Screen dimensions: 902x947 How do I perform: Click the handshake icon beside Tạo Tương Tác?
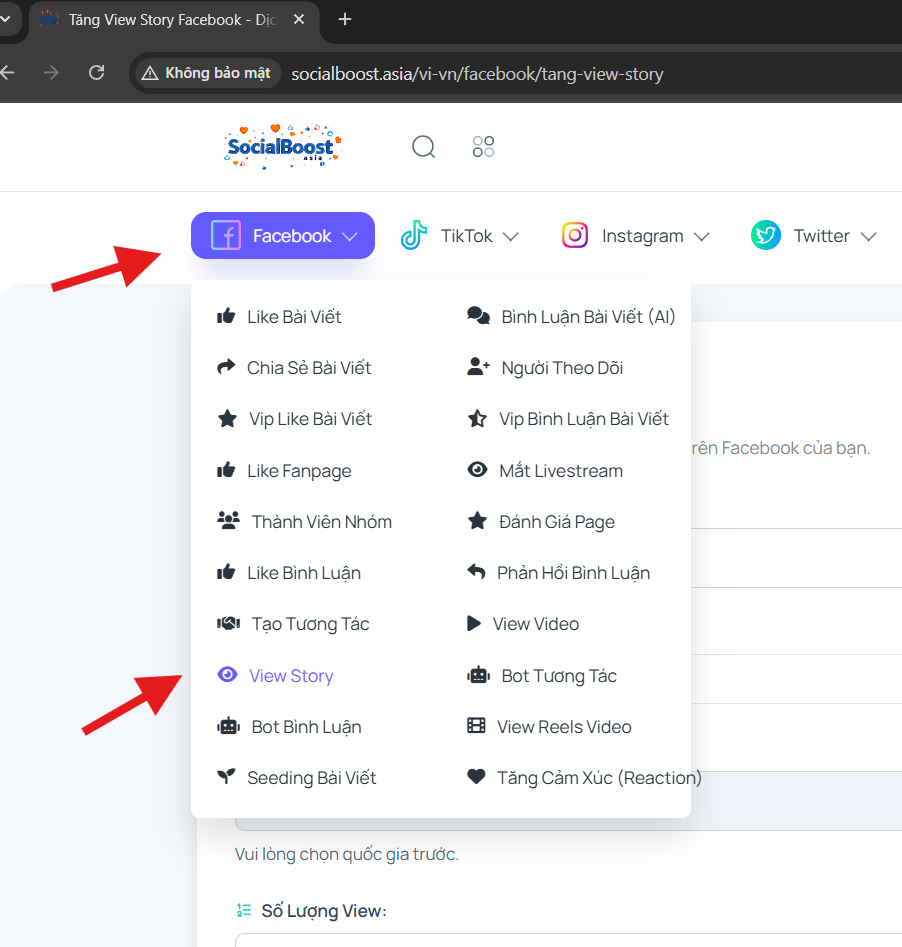pos(228,623)
